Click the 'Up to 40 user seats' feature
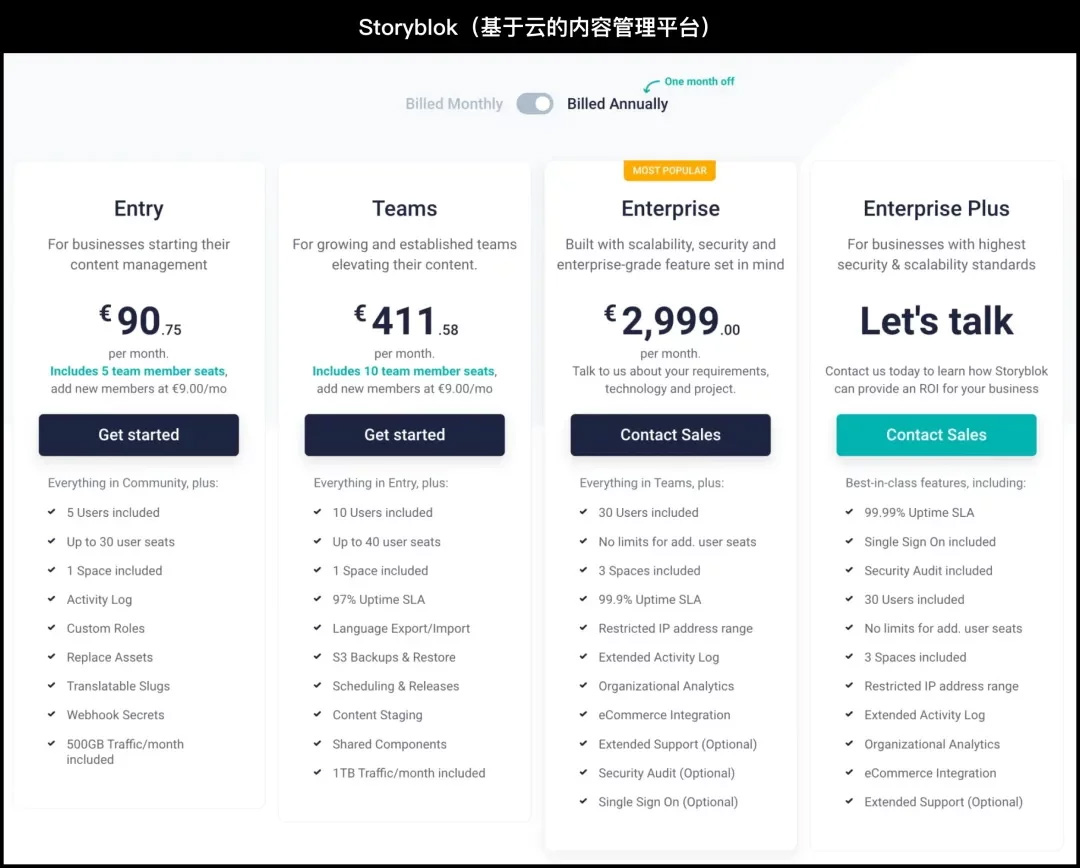 click(386, 542)
